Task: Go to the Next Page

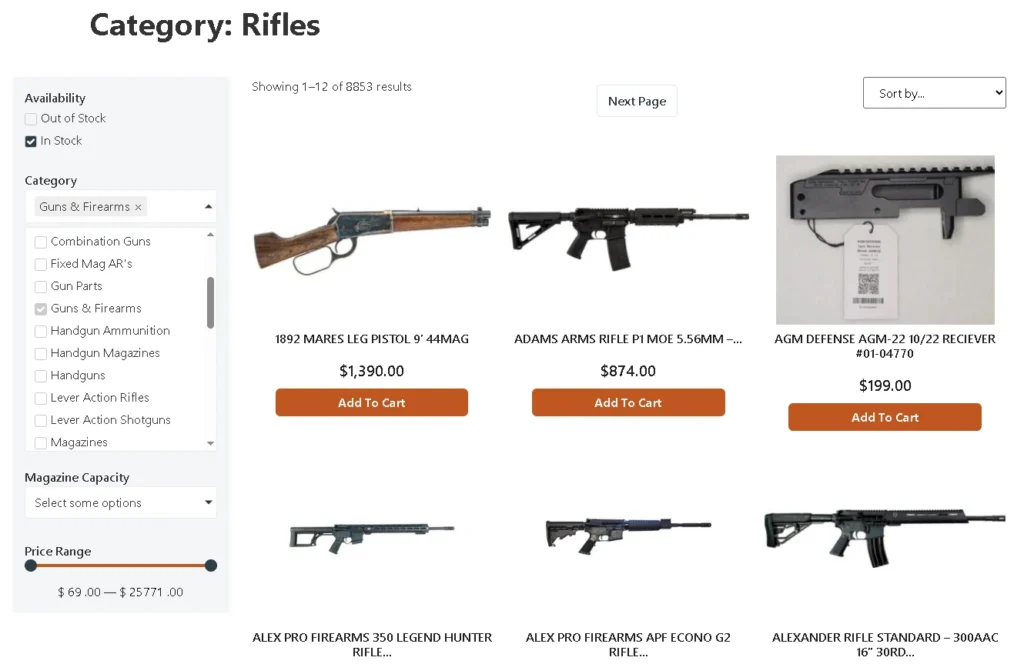Action: pos(637,101)
